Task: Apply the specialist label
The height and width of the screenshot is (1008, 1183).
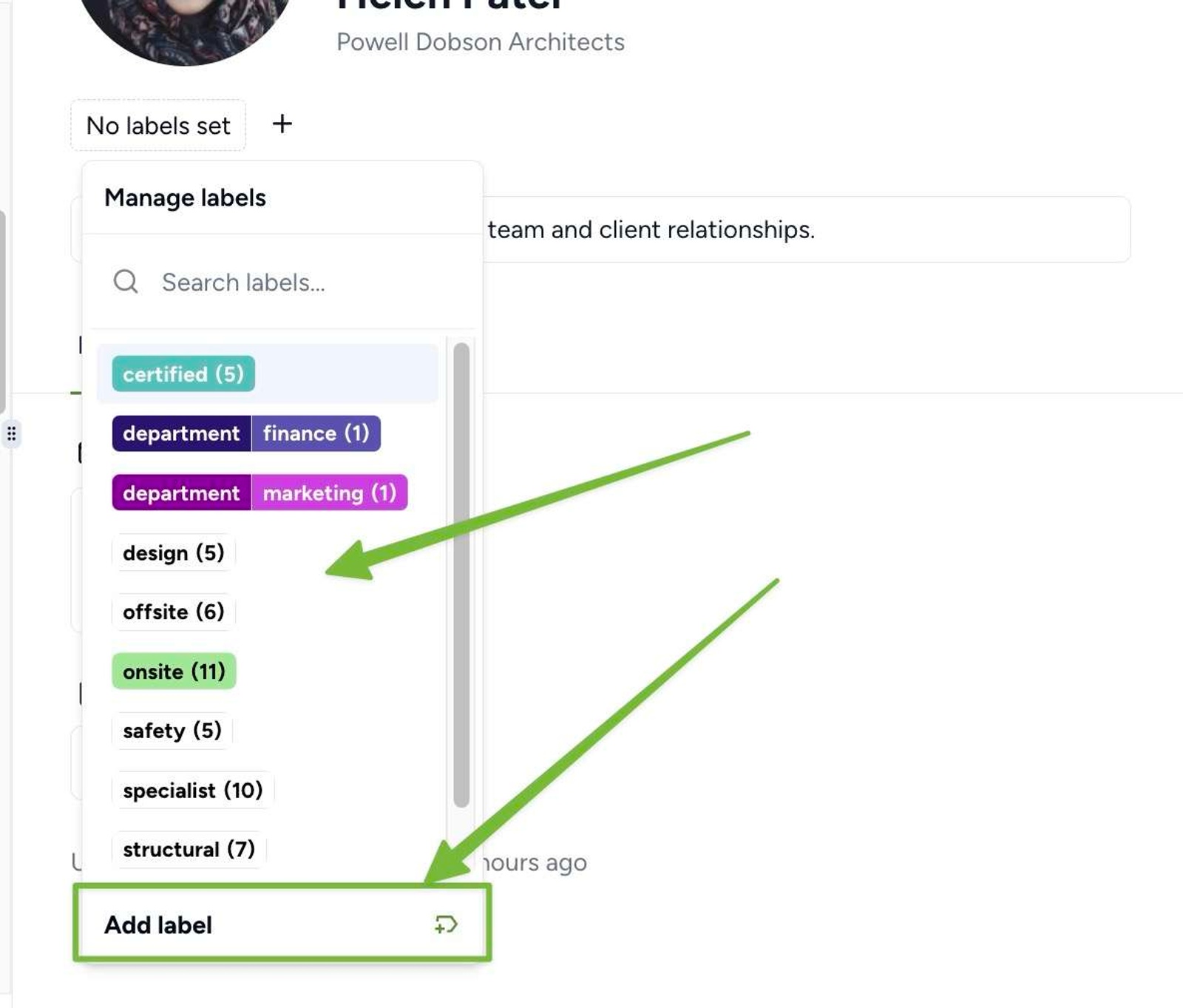Action: click(192, 791)
